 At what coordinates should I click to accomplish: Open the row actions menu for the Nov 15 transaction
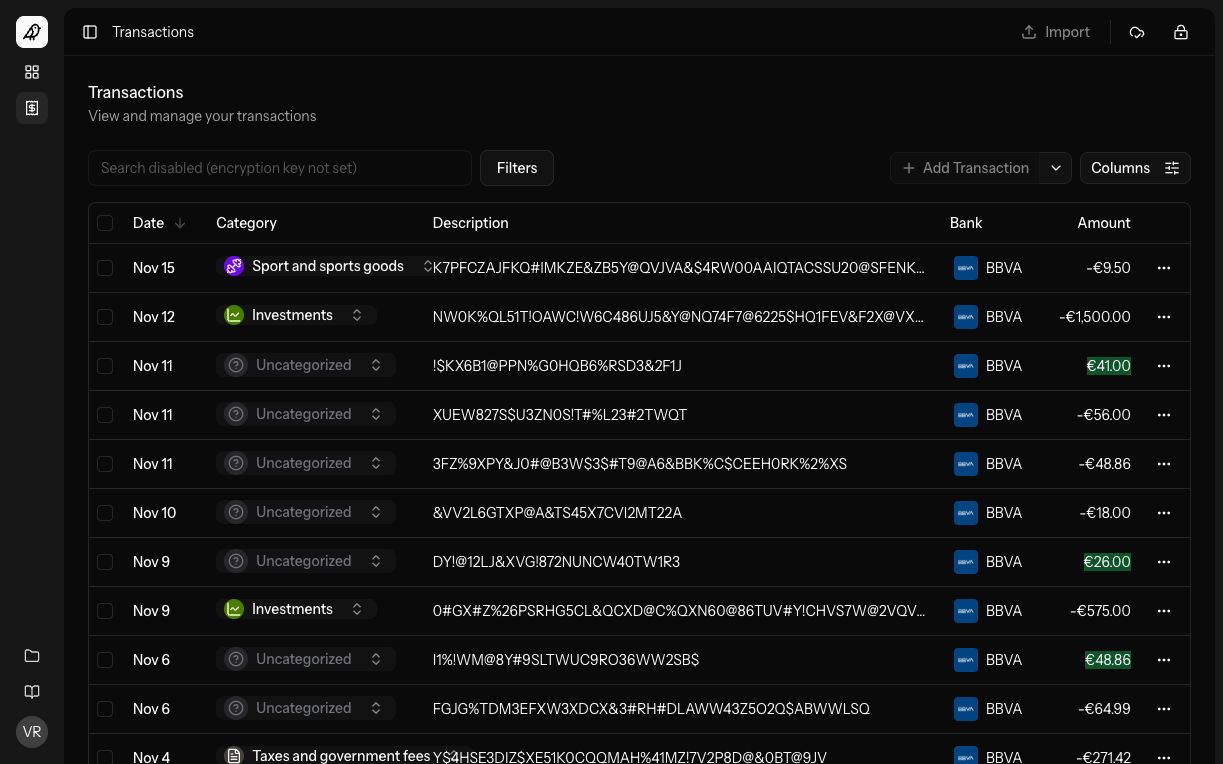click(x=1163, y=267)
